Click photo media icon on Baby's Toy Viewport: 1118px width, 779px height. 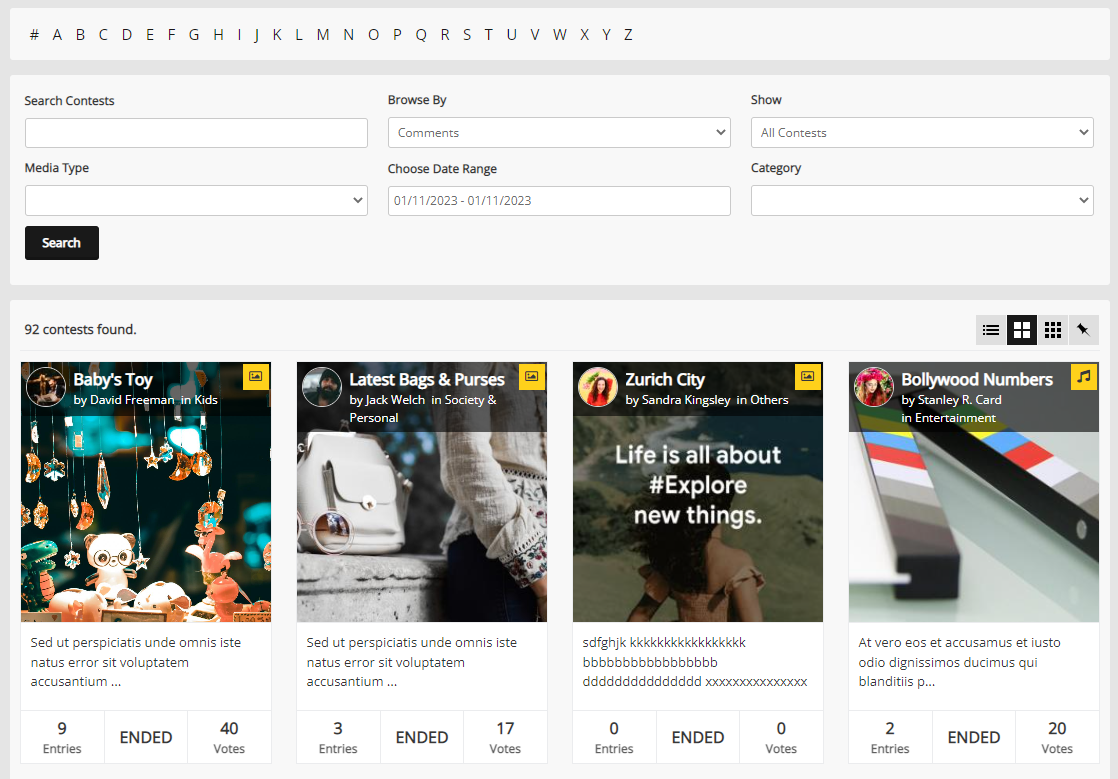click(x=256, y=377)
